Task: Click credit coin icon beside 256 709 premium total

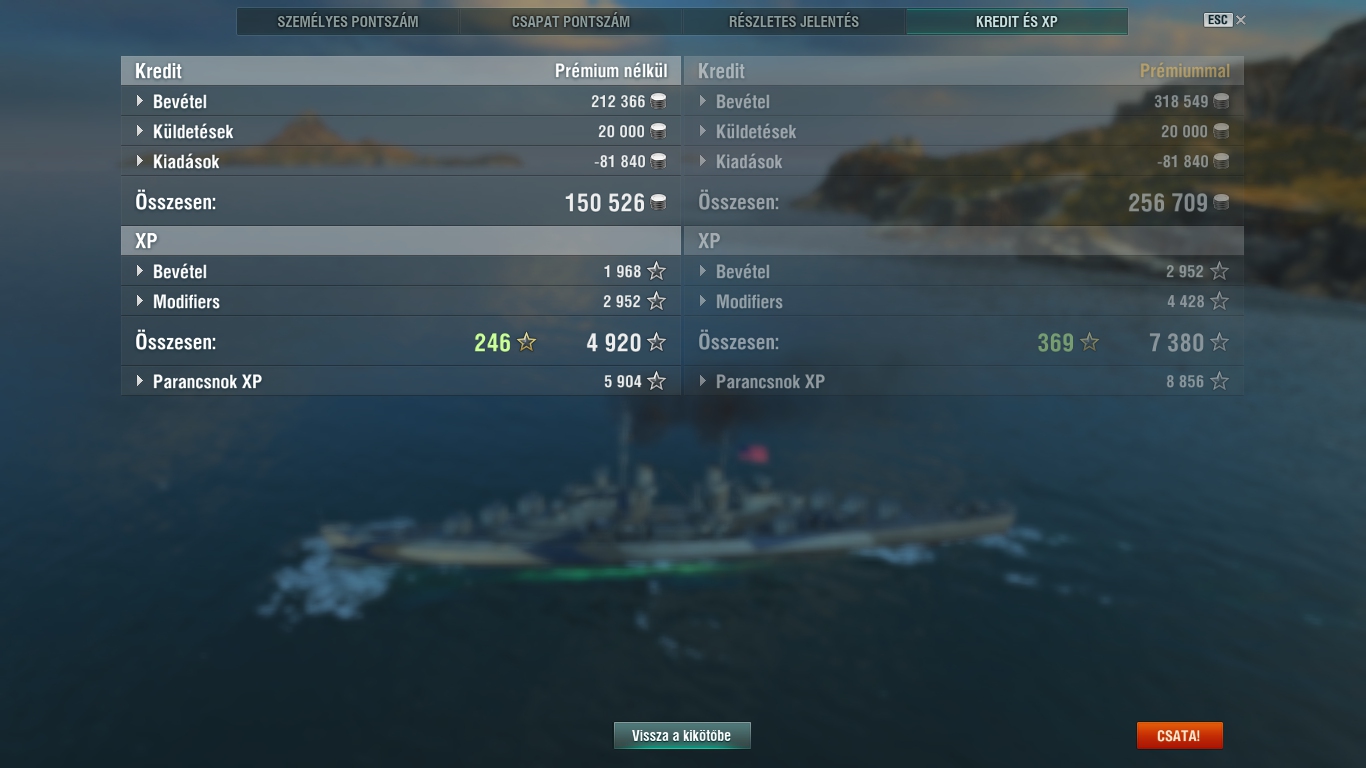Action: (x=1221, y=202)
